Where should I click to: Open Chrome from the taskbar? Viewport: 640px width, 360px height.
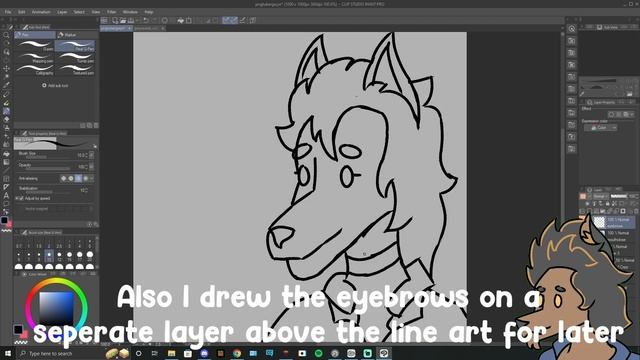[237, 353]
